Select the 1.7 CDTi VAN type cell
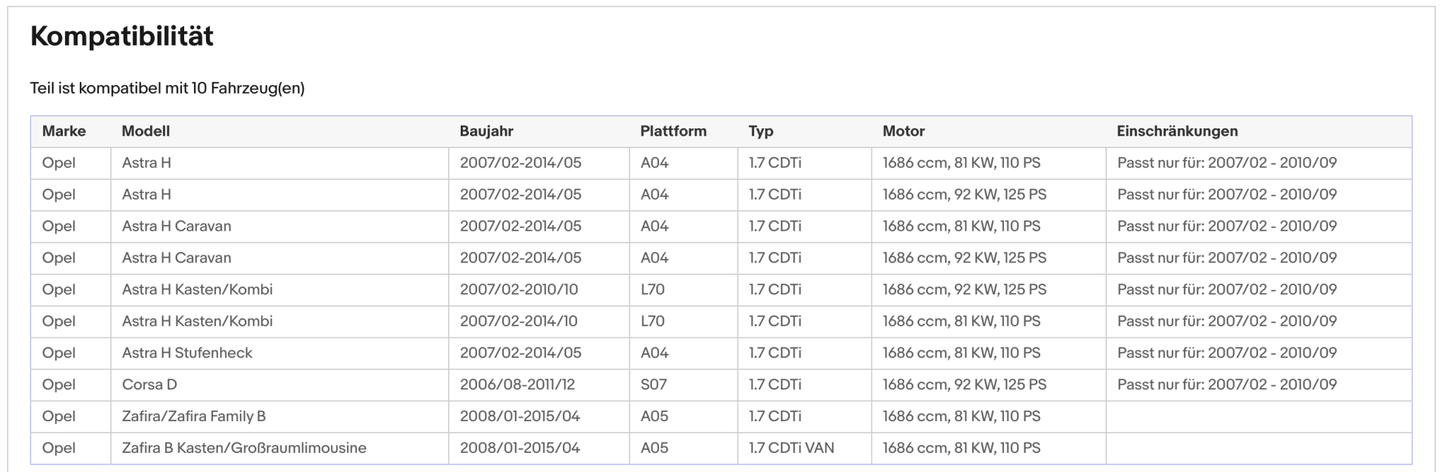1445x472 pixels. [791, 448]
